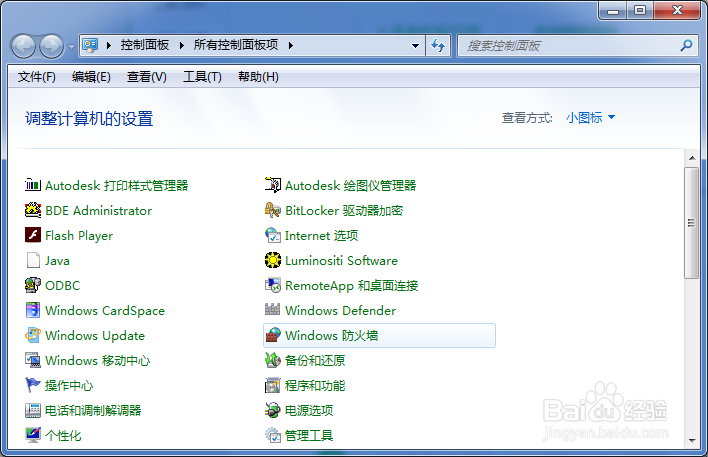Click the Autodesk 打印样式管理器 icon
Image resolution: width=708 pixels, height=457 pixels.
[x=33, y=185]
